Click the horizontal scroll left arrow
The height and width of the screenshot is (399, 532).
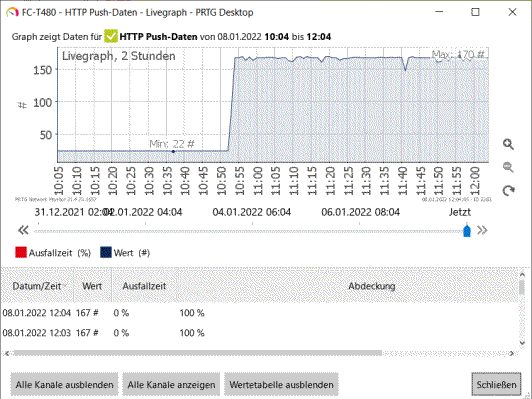7,353
